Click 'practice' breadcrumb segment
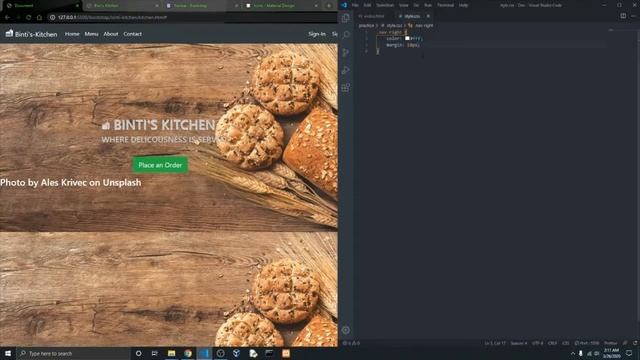Image resolution: width=640 pixels, height=360 pixels. click(366, 25)
